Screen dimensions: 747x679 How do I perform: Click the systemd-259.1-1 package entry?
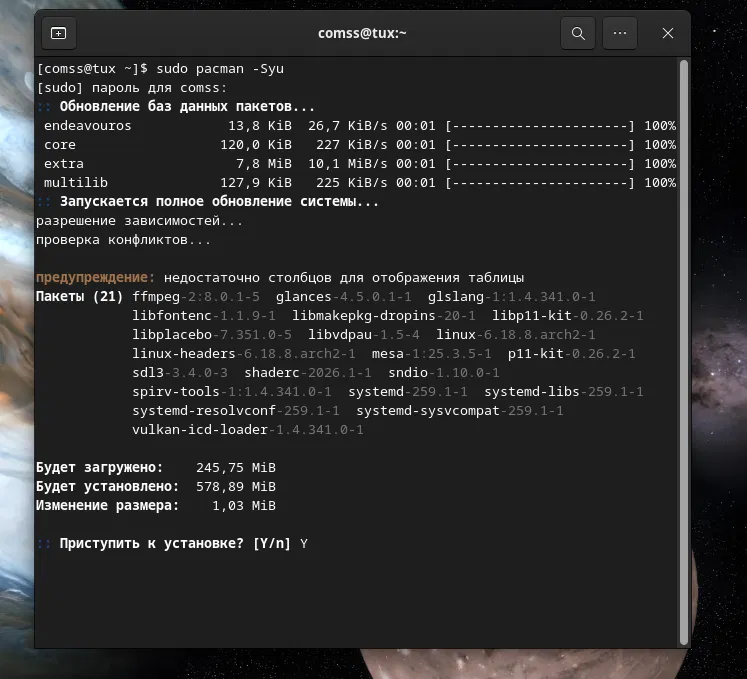point(407,391)
